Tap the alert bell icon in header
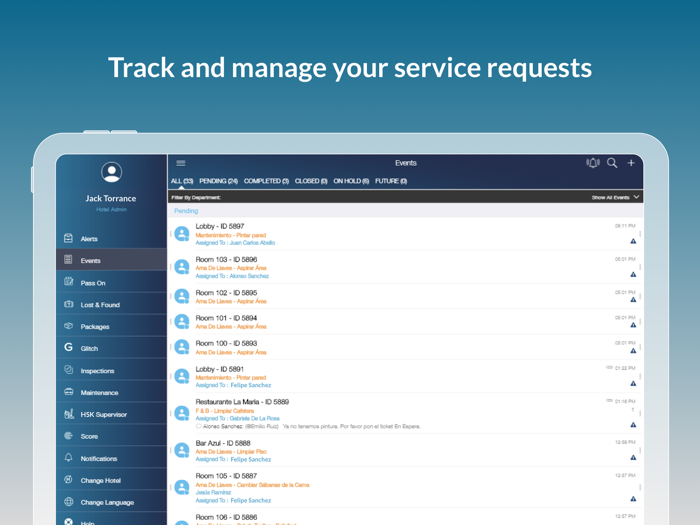Viewport: 700px width, 525px height. 593,163
